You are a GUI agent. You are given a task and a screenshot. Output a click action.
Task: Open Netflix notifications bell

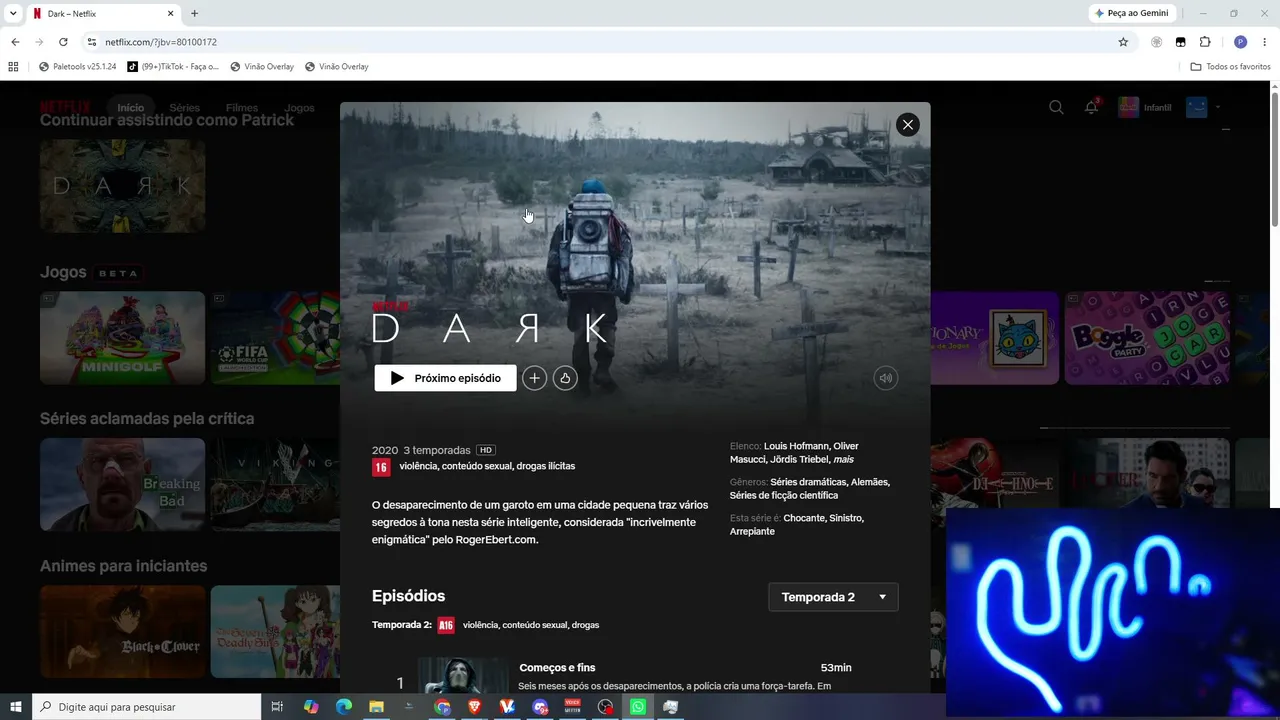1091,107
